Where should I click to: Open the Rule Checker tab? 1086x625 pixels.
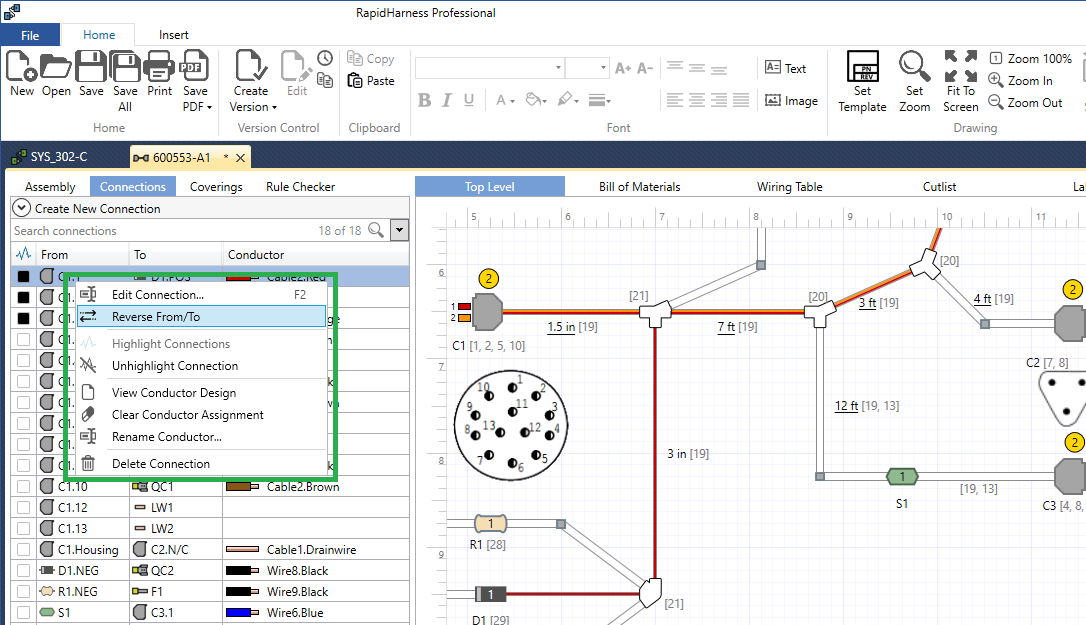300,186
